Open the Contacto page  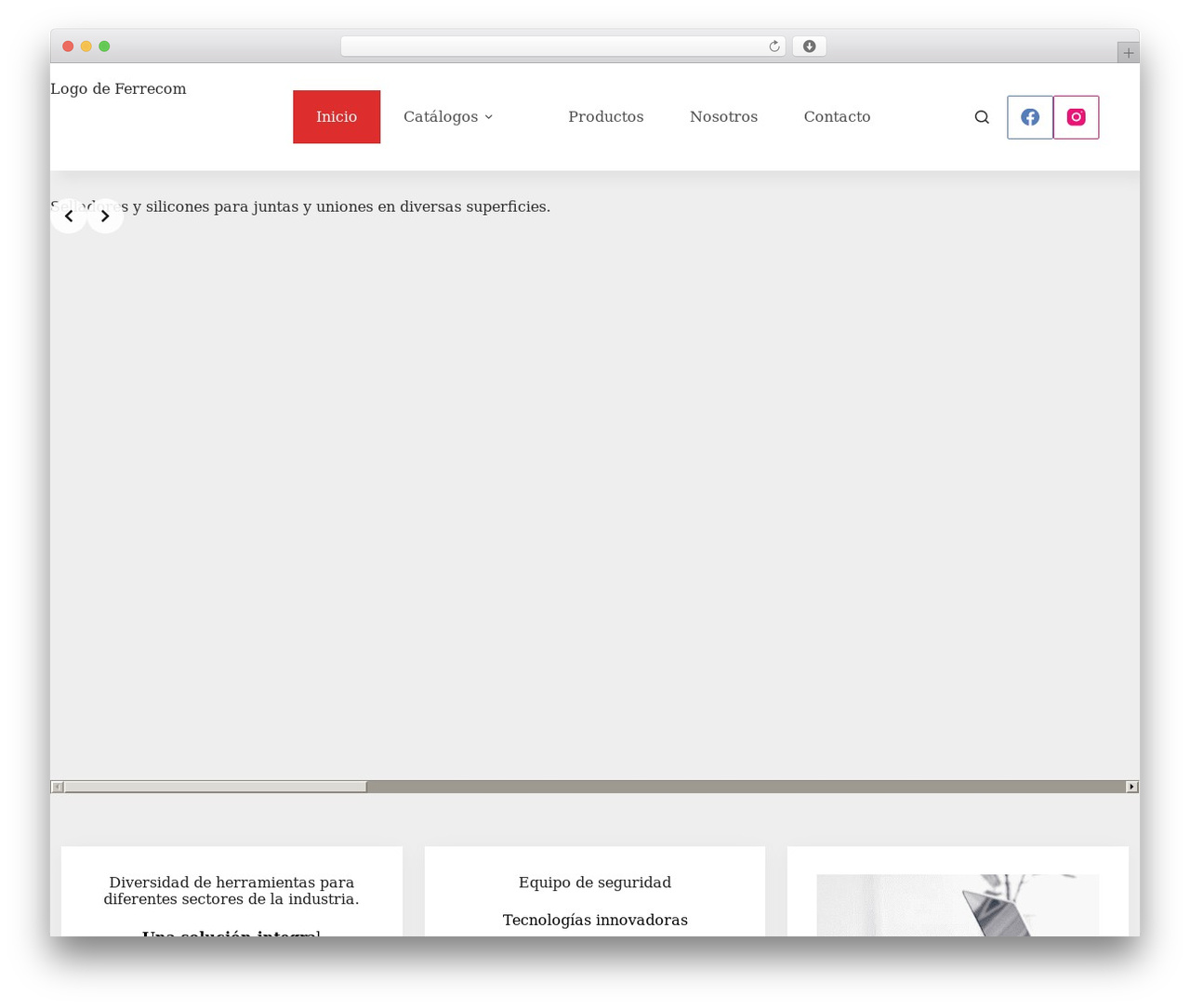coord(838,117)
